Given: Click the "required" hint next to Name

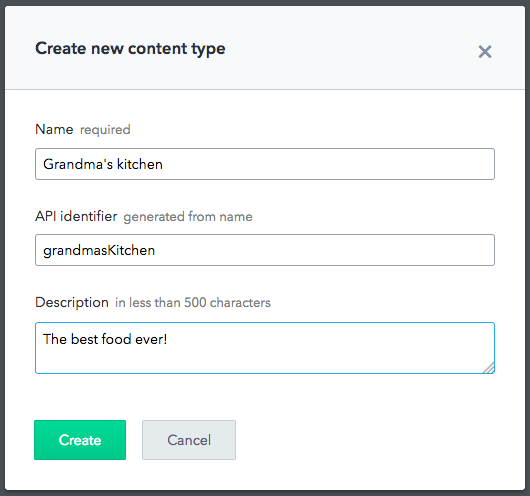Looking at the screenshot, I should [105, 130].
